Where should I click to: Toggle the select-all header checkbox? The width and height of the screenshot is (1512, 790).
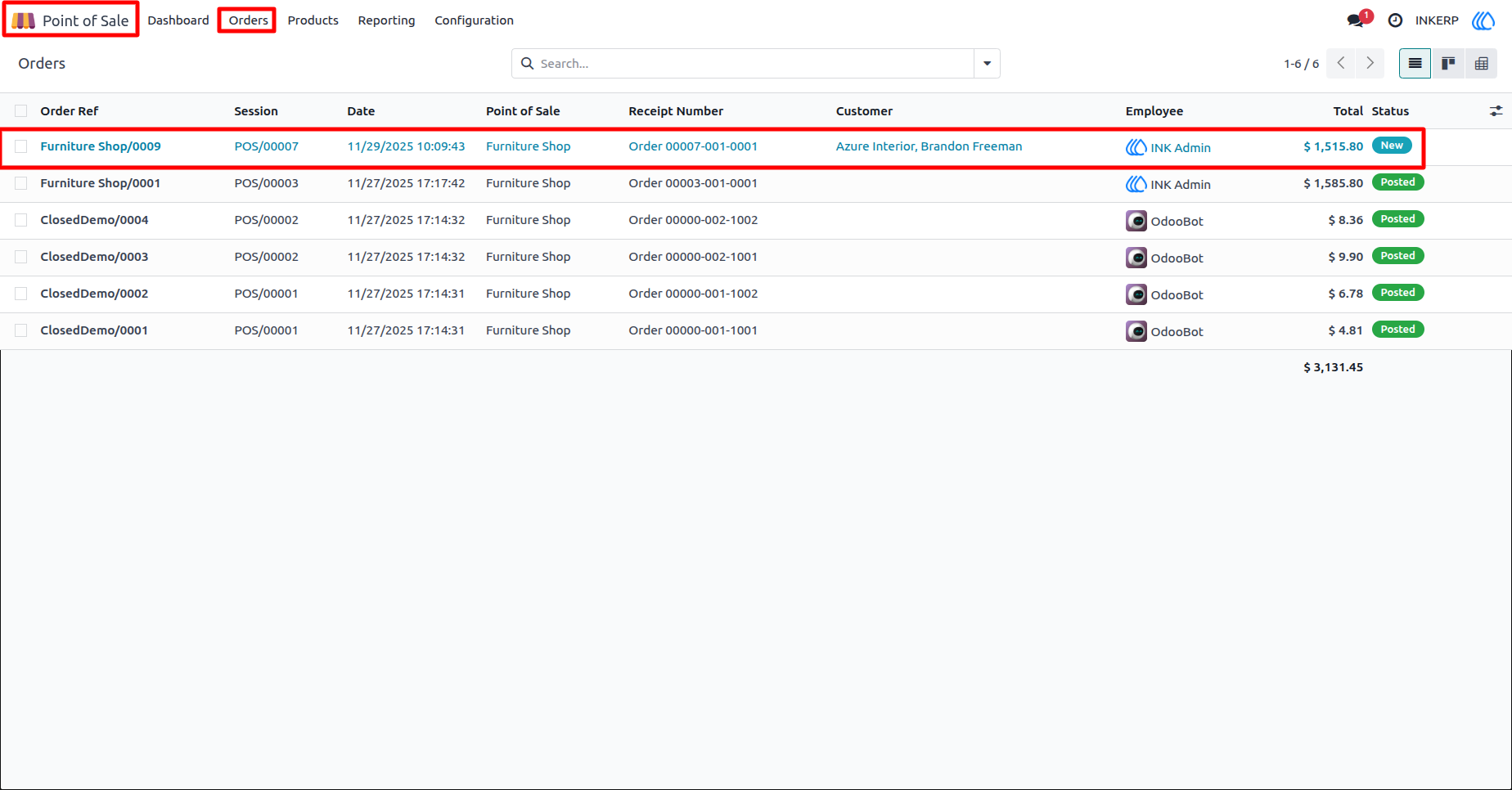tap(21, 111)
